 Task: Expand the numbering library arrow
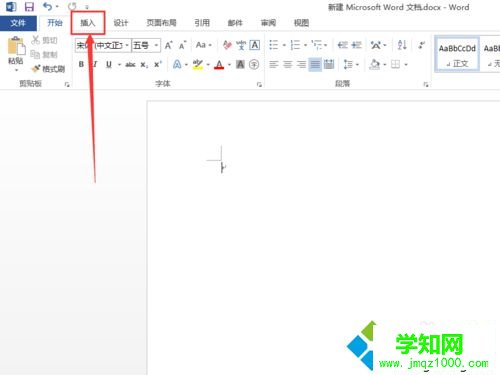pyautogui.click(x=305, y=45)
